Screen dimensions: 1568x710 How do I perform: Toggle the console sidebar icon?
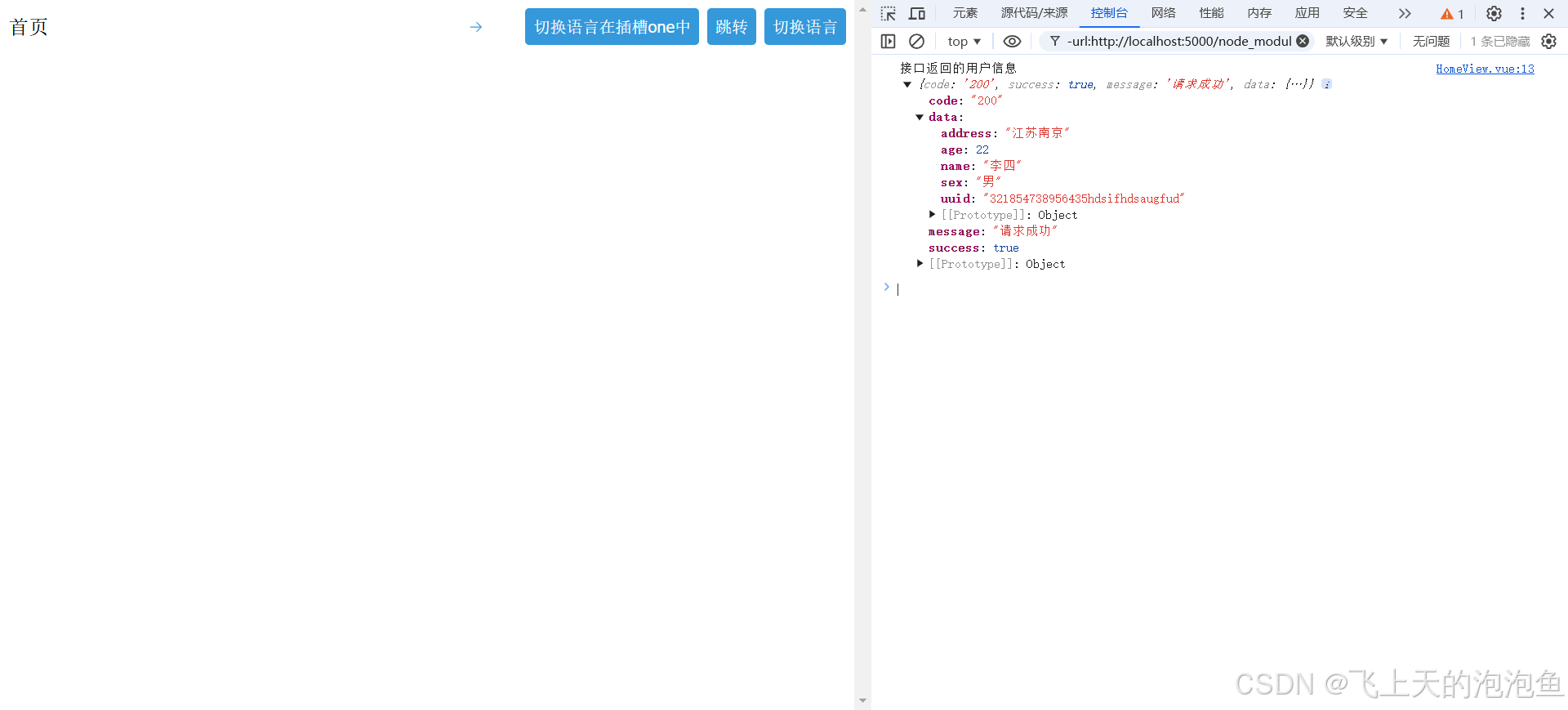coord(889,41)
